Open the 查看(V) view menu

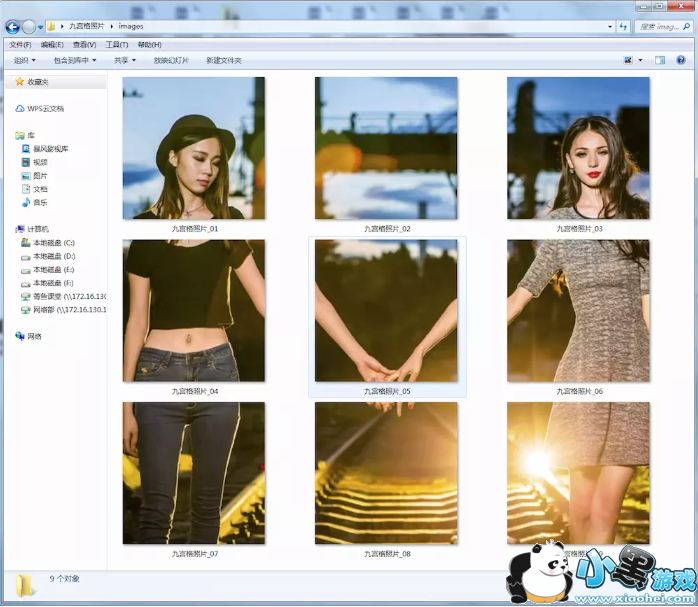84,44
